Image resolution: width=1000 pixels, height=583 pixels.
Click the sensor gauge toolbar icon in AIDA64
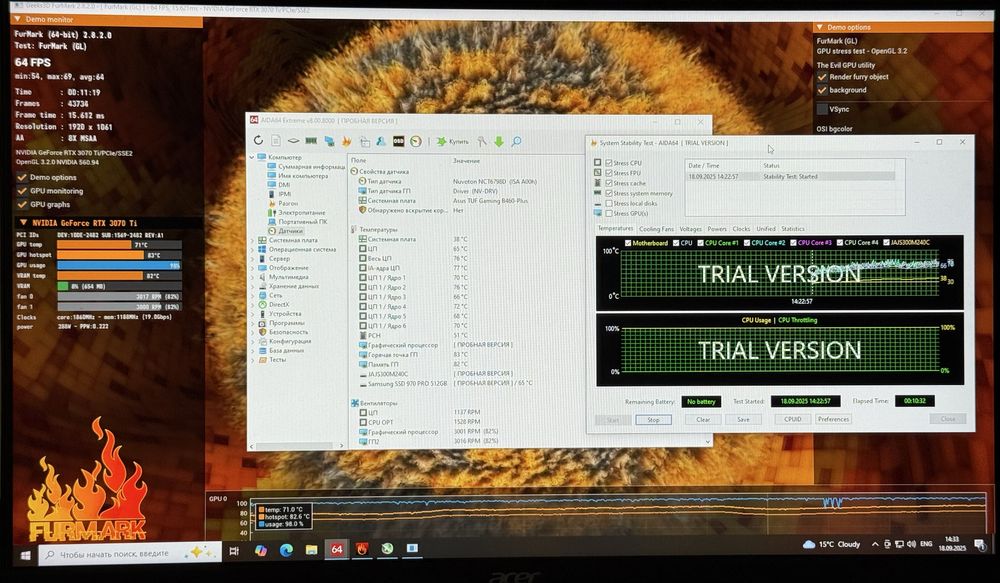click(416, 141)
